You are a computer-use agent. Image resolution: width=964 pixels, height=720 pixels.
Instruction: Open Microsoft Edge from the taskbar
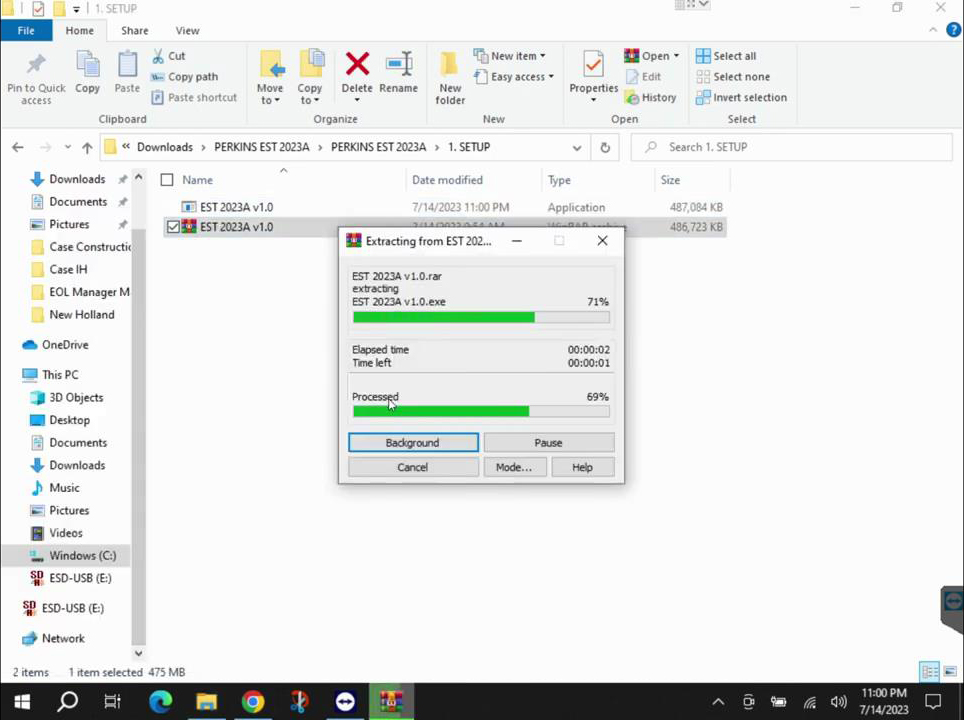pyautogui.click(x=160, y=702)
